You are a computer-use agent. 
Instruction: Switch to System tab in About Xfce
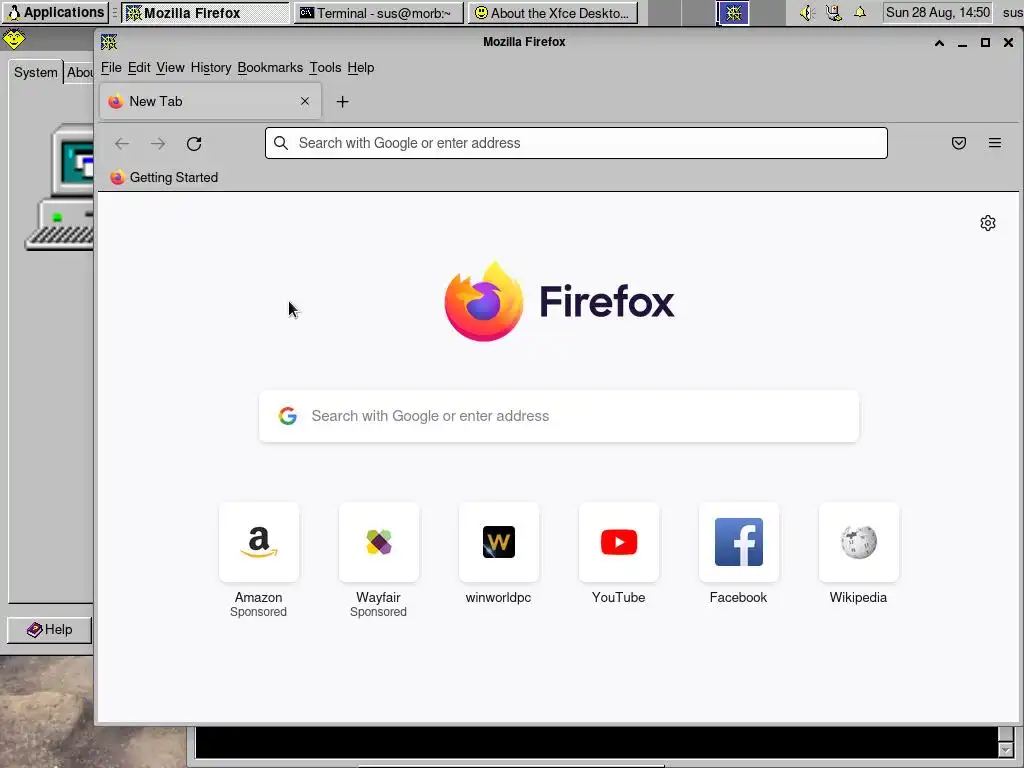[x=35, y=72]
